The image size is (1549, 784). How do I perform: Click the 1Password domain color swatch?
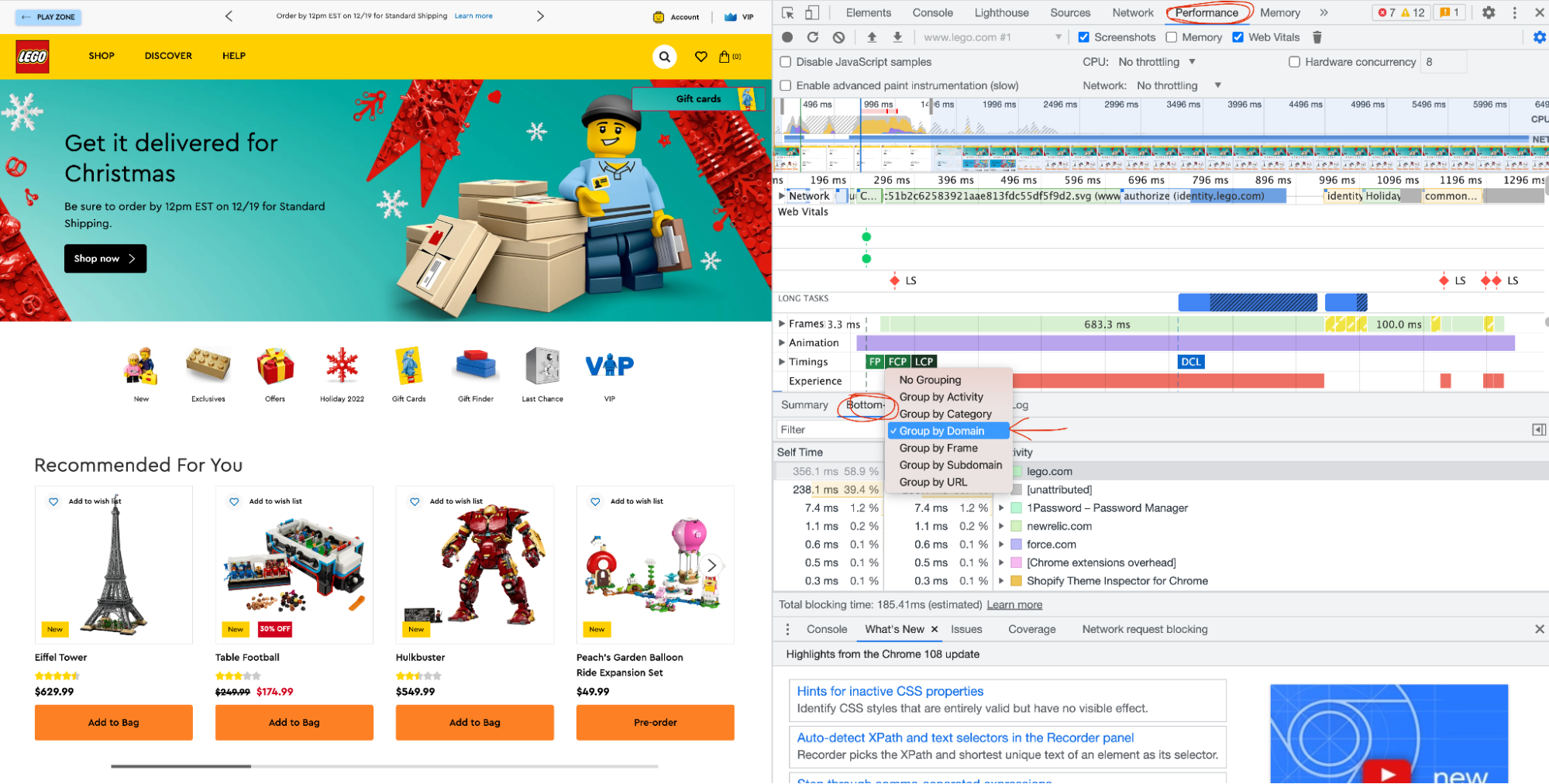point(1017,508)
